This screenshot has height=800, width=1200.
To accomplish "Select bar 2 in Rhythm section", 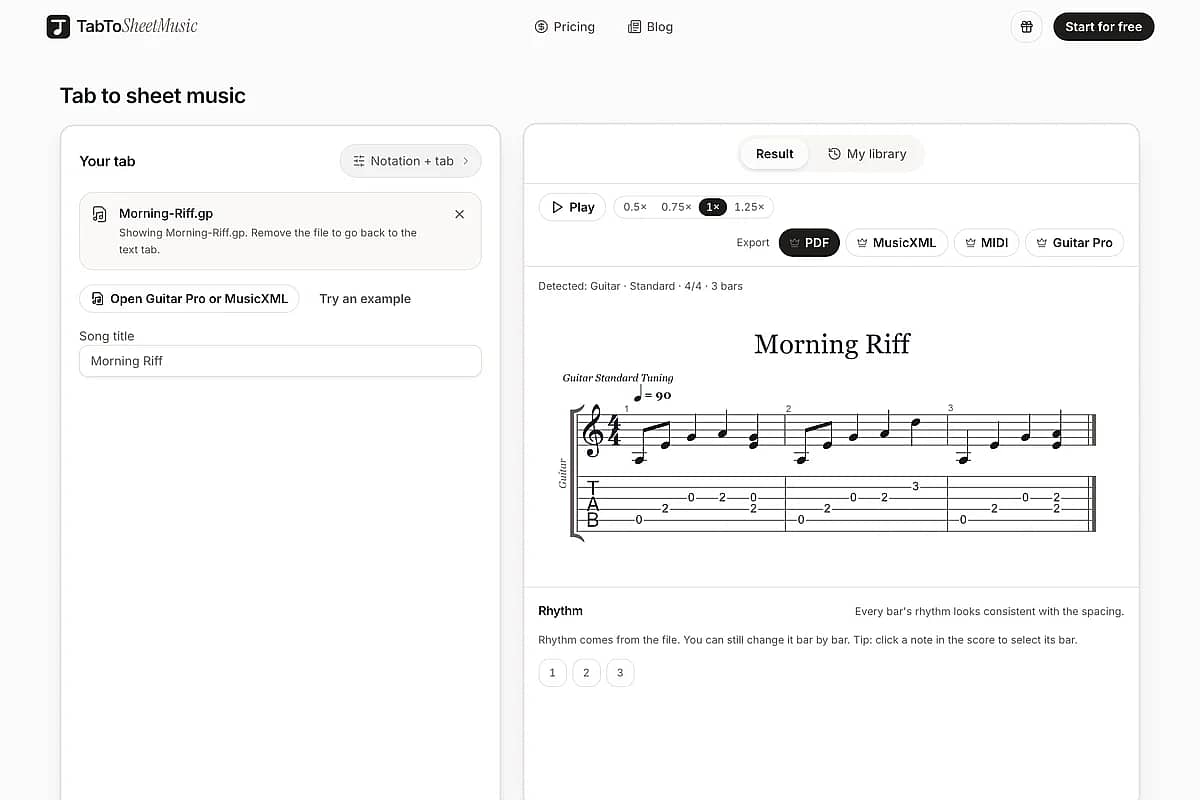I will [586, 673].
